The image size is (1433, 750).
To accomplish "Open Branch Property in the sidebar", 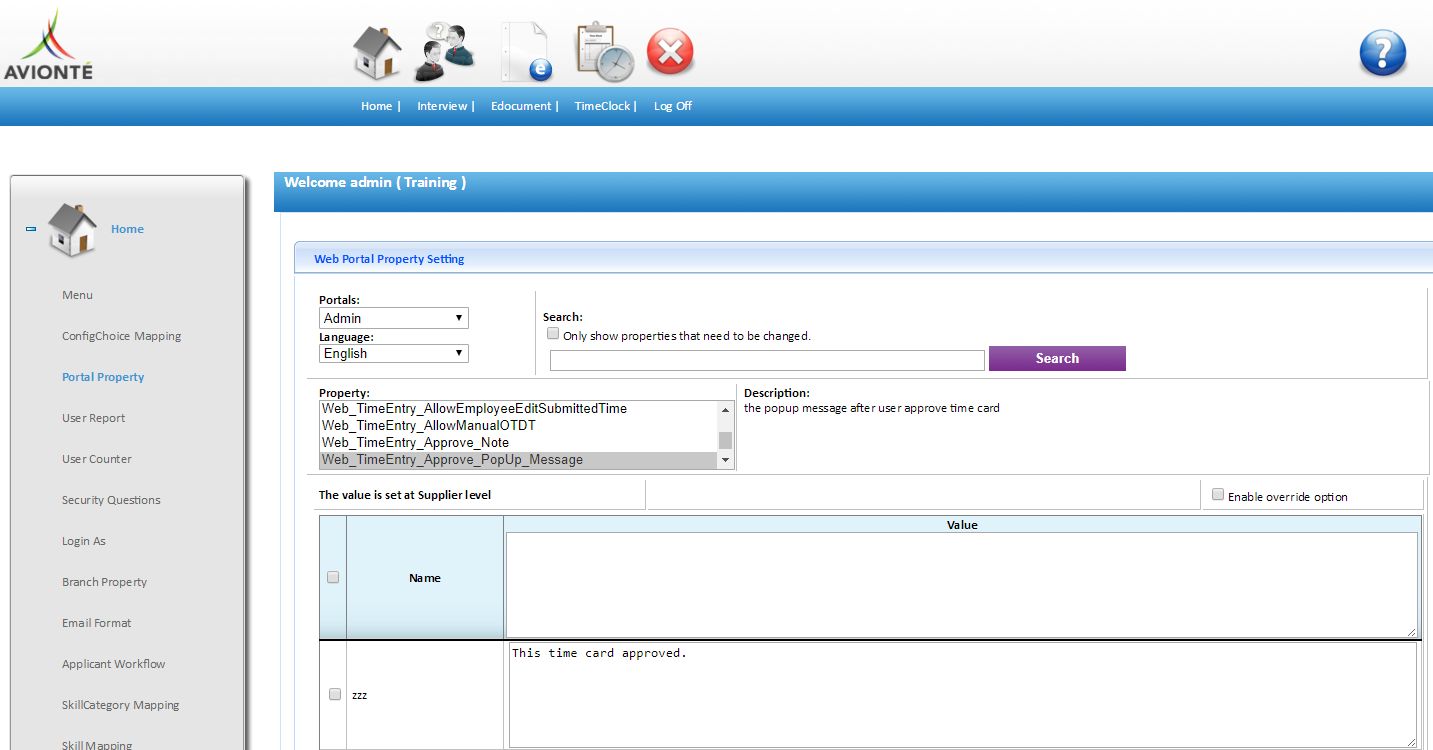I will (104, 582).
